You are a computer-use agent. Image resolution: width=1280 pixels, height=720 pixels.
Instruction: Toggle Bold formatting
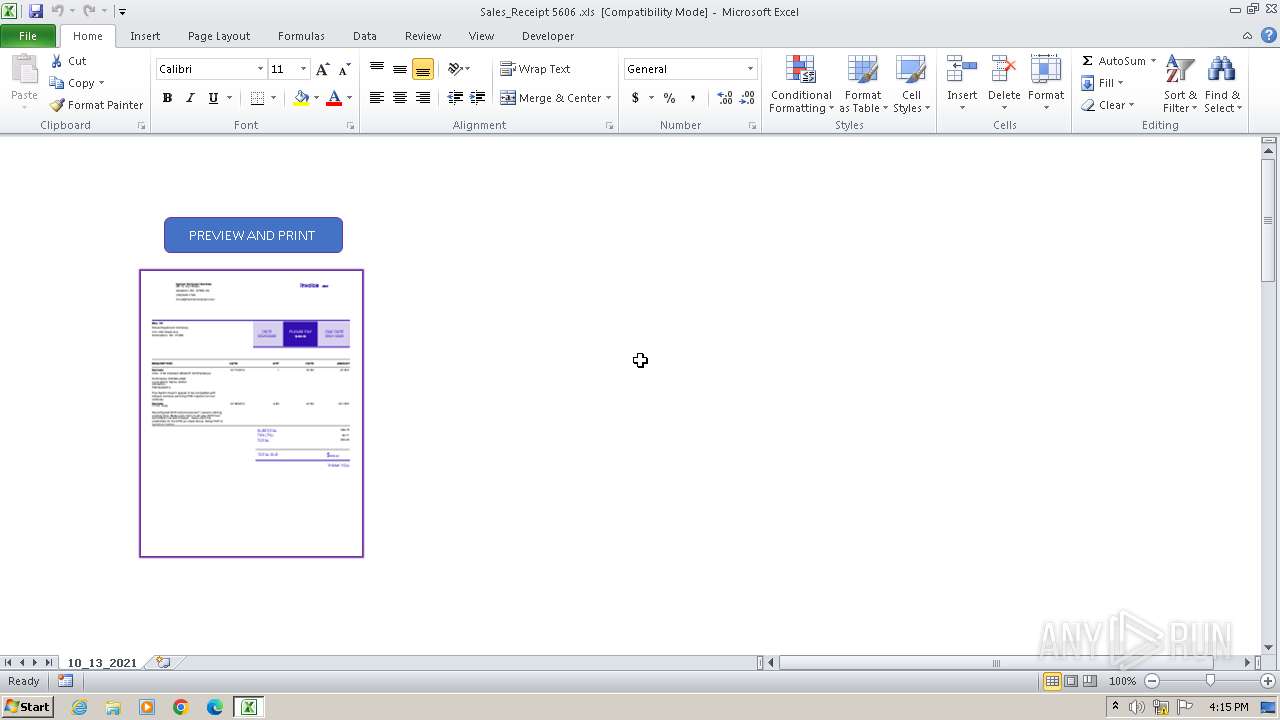coord(167,98)
